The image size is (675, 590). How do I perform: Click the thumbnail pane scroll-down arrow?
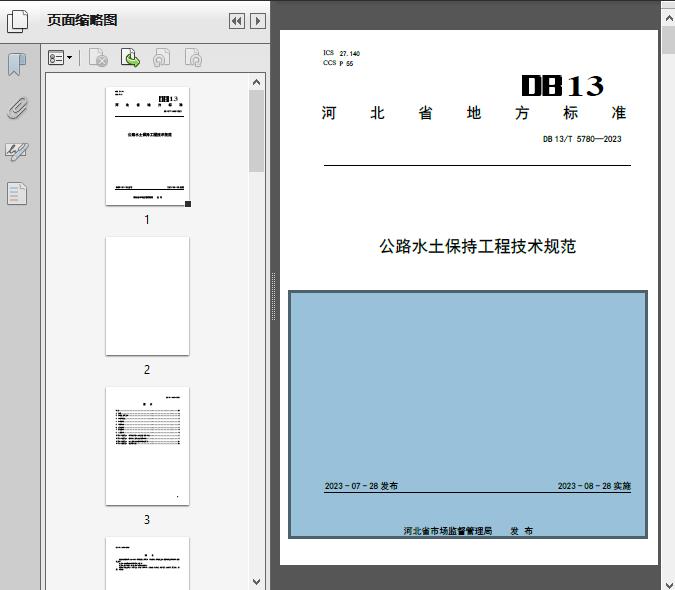pyautogui.click(x=257, y=582)
